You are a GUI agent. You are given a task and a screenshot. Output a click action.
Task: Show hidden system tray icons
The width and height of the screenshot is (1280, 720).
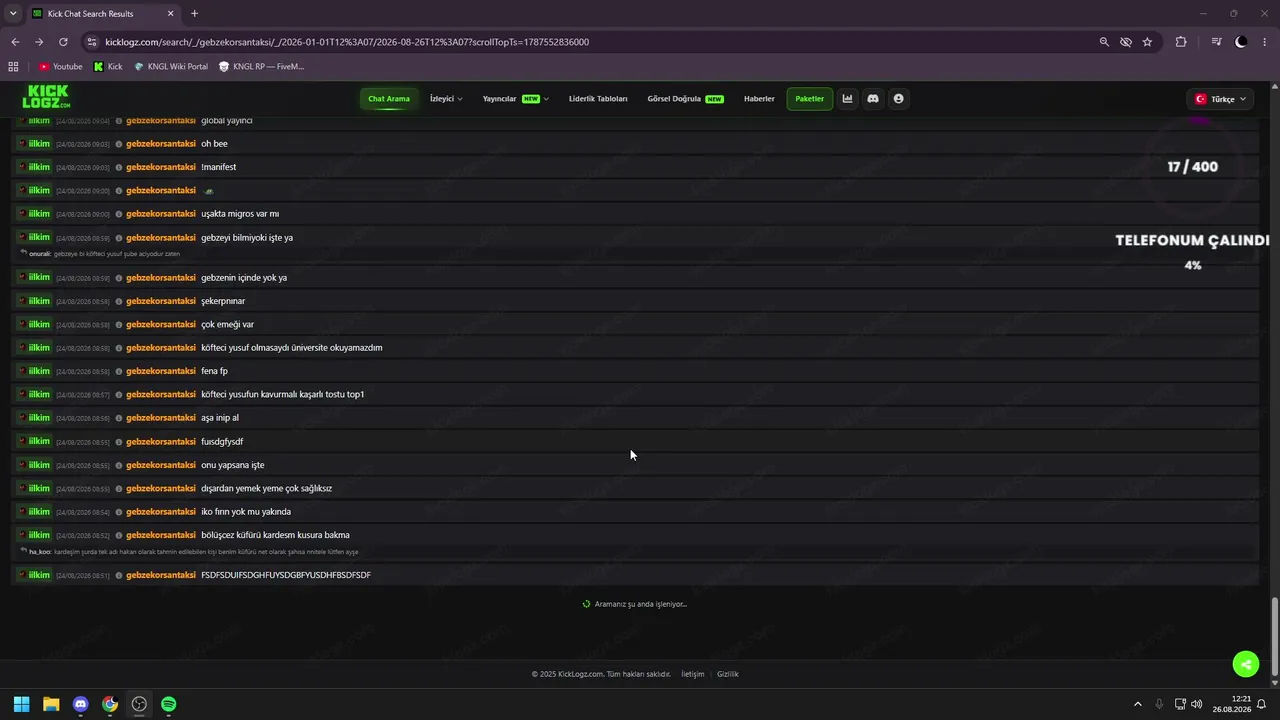[1137, 704]
